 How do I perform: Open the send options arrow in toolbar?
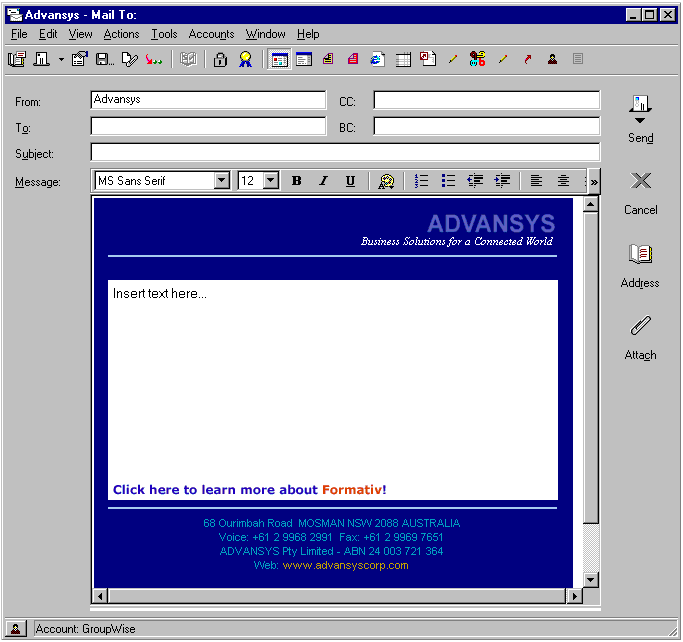(x=61, y=59)
